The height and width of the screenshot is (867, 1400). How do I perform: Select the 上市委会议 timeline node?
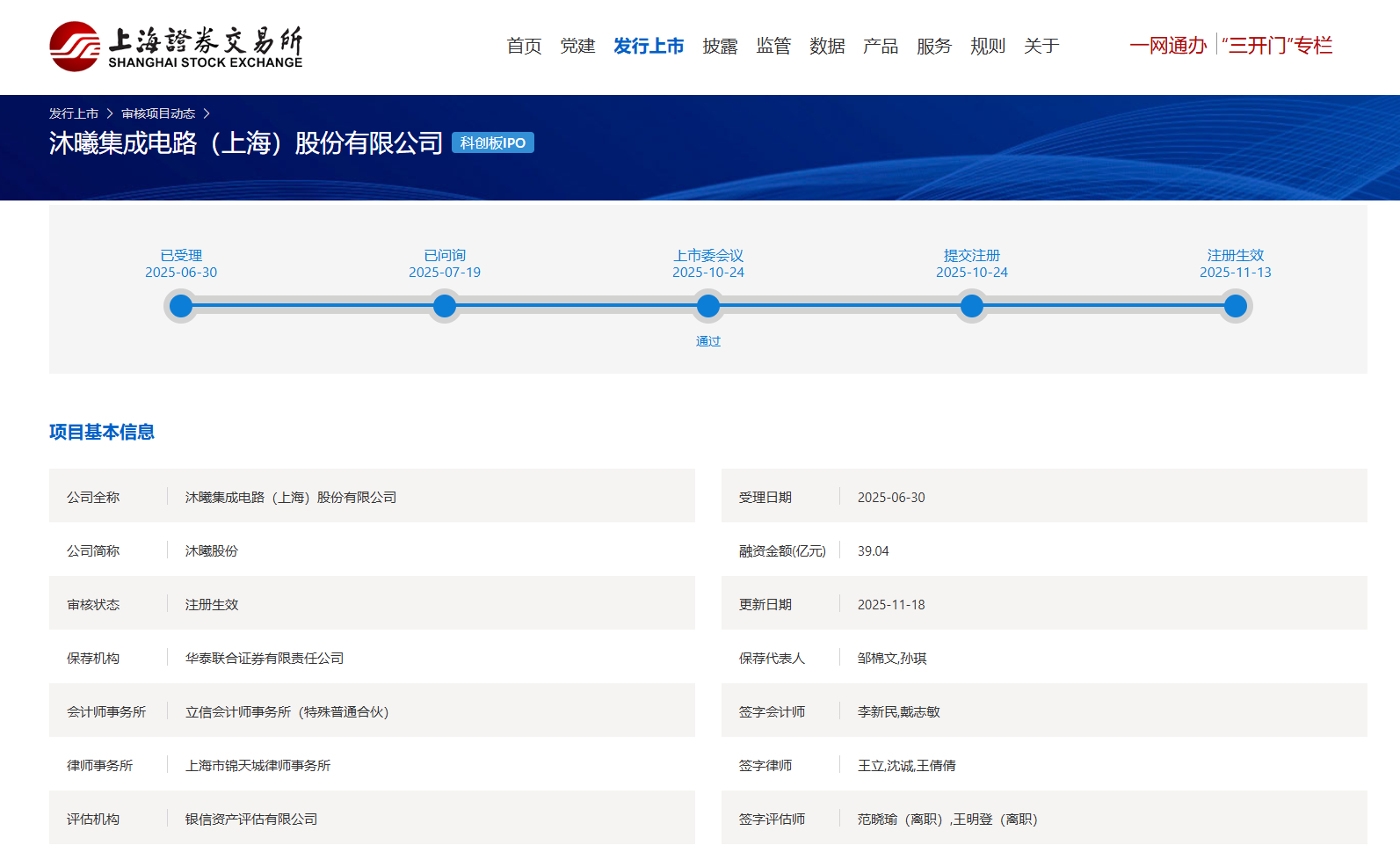708,306
